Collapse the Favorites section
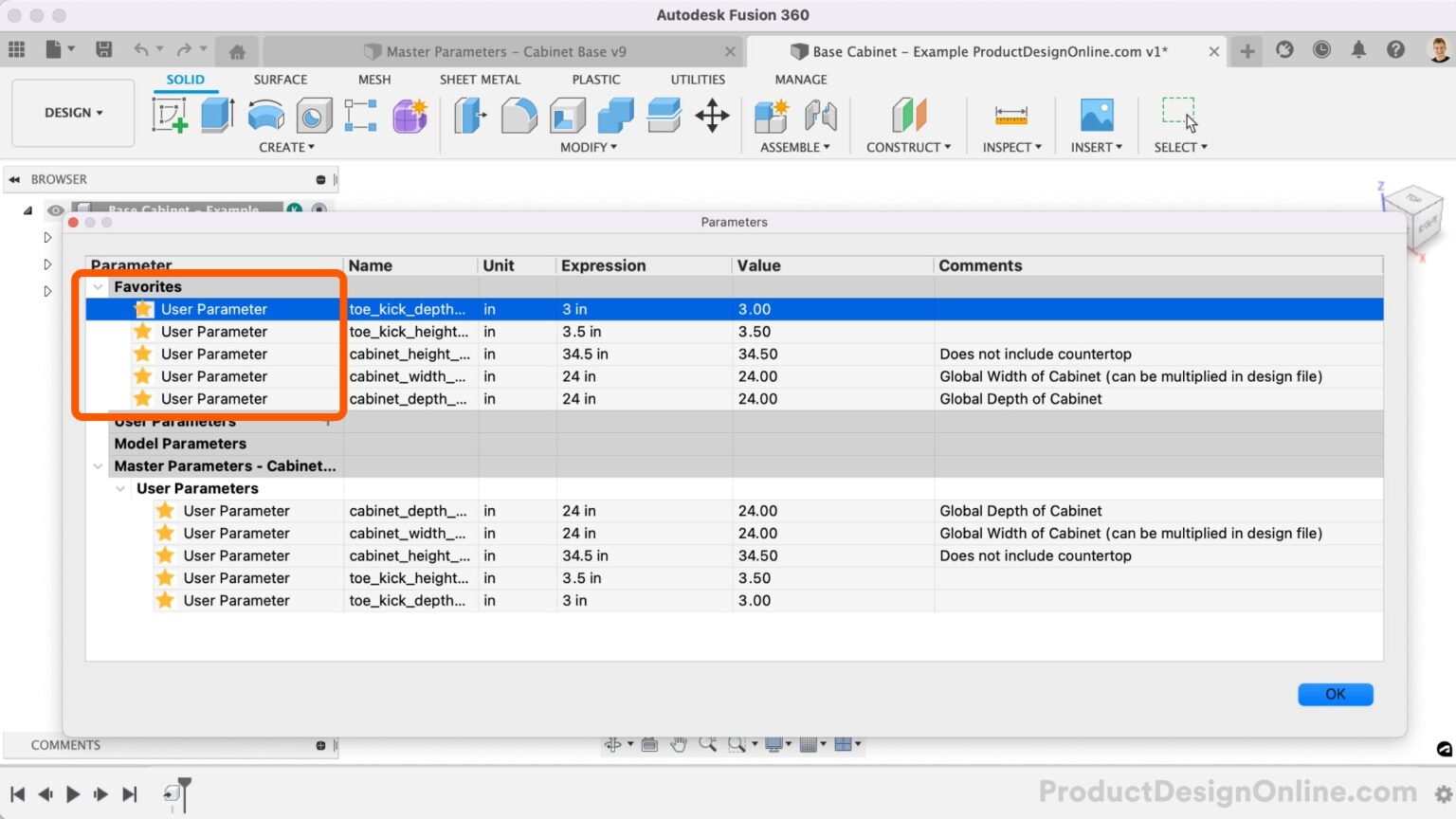The width and height of the screenshot is (1456, 819). point(98,286)
